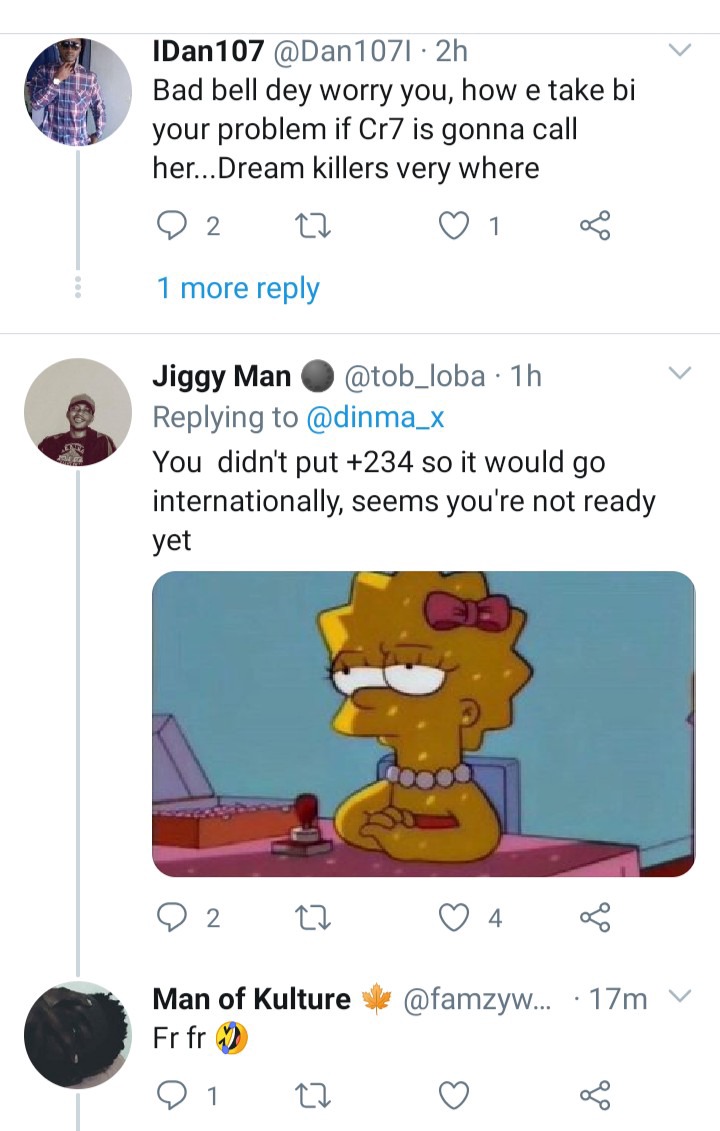Reply to Jiggy Man's tweet
720x1131 pixels.
coord(171,917)
